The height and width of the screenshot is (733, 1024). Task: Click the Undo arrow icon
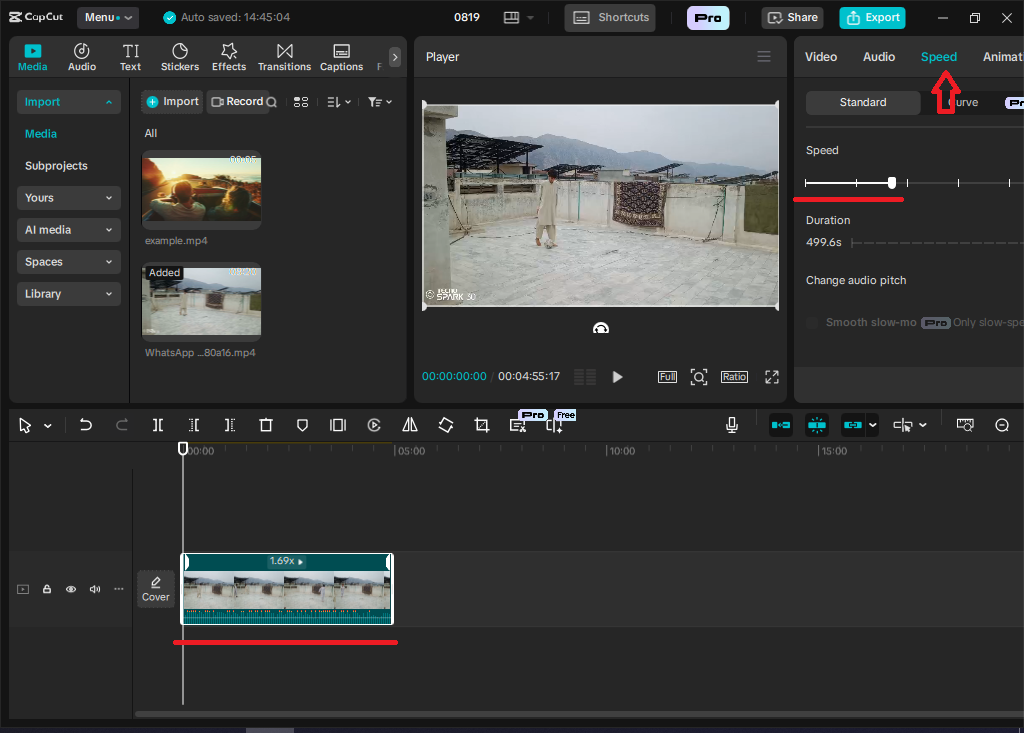point(86,425)
